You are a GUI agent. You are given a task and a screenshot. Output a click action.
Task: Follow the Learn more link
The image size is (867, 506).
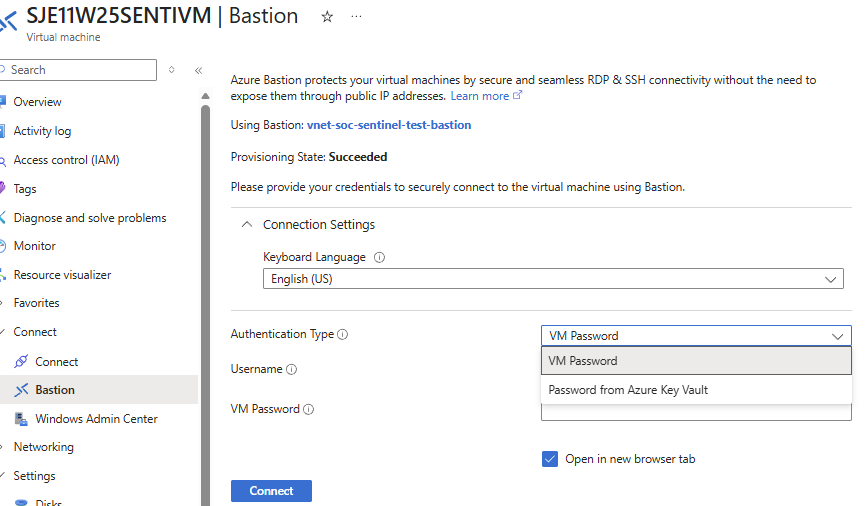point(479,96)
